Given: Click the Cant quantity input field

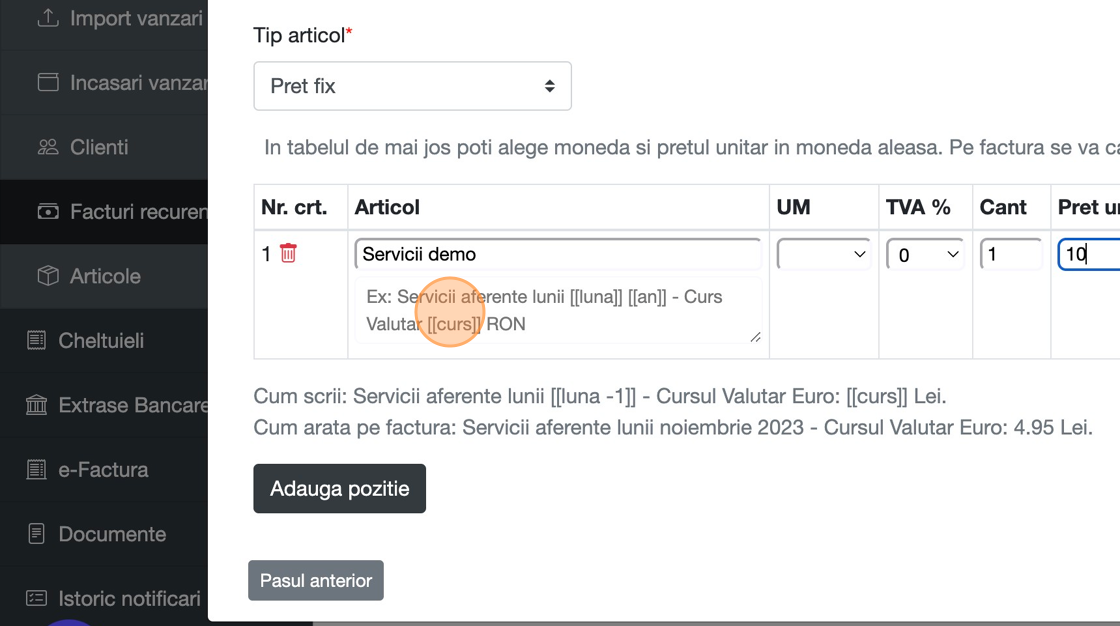Looking at the screenshot, I should click(1011, 254).
